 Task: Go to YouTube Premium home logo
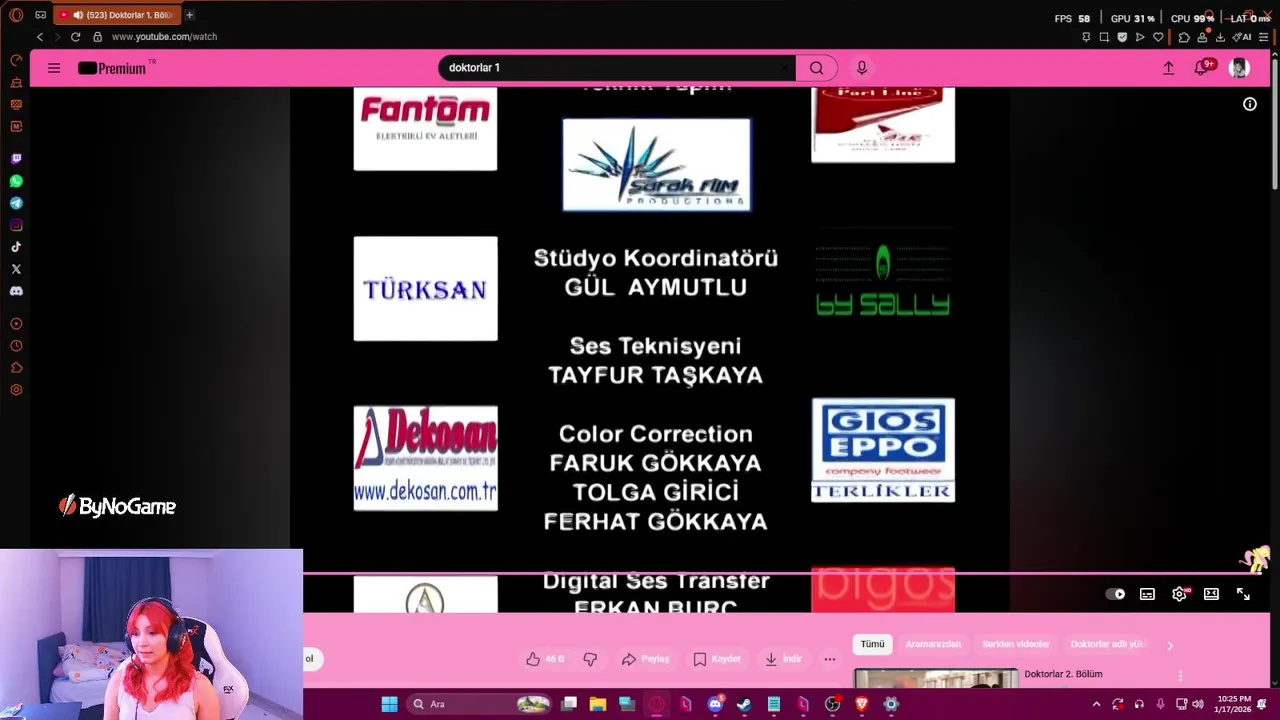tap(112, 68)
